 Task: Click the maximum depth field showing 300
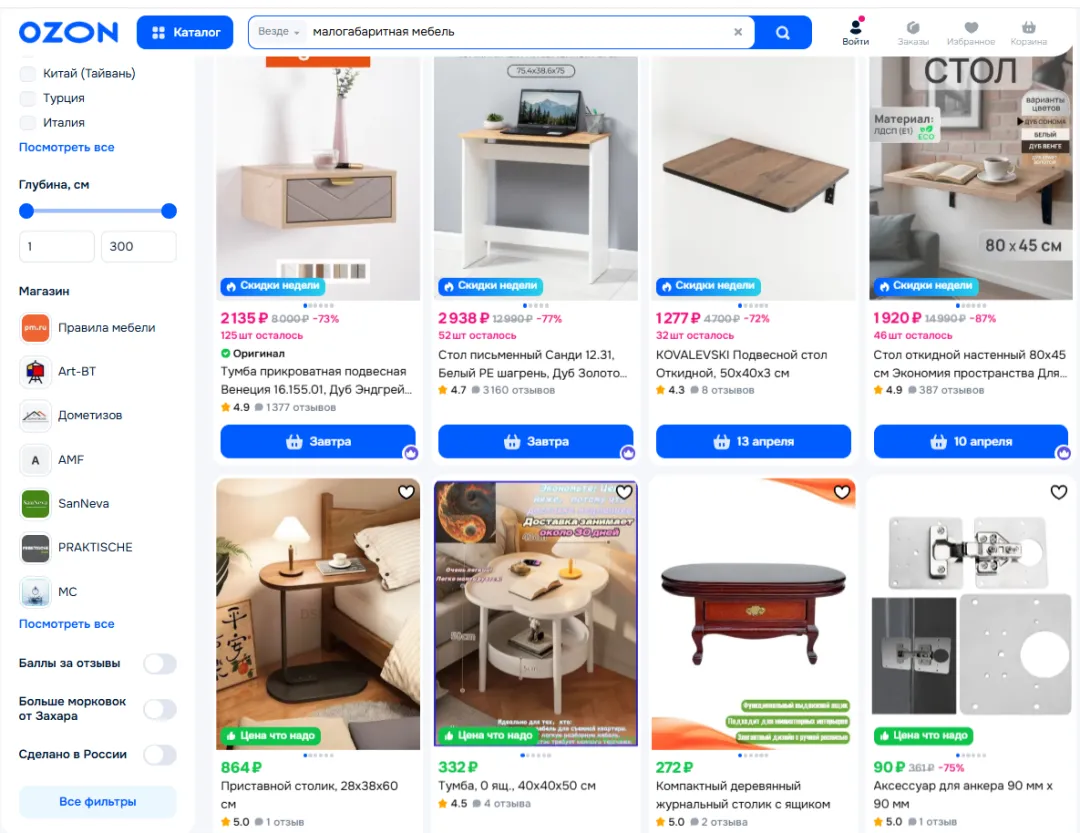tap(138, 247)
